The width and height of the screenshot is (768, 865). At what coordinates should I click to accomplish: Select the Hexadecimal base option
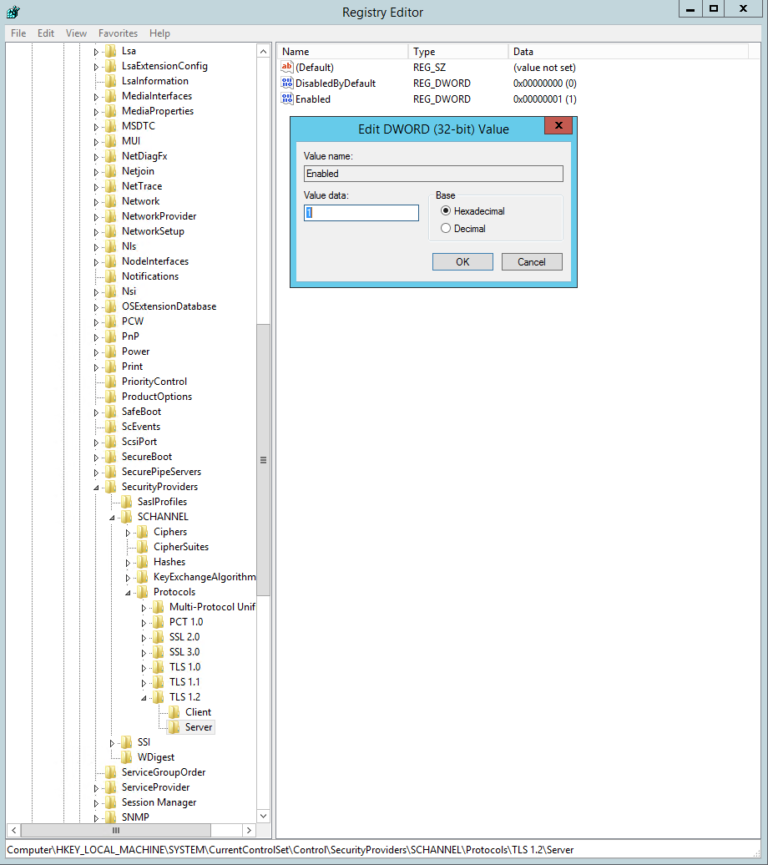(x=446, y=211)
